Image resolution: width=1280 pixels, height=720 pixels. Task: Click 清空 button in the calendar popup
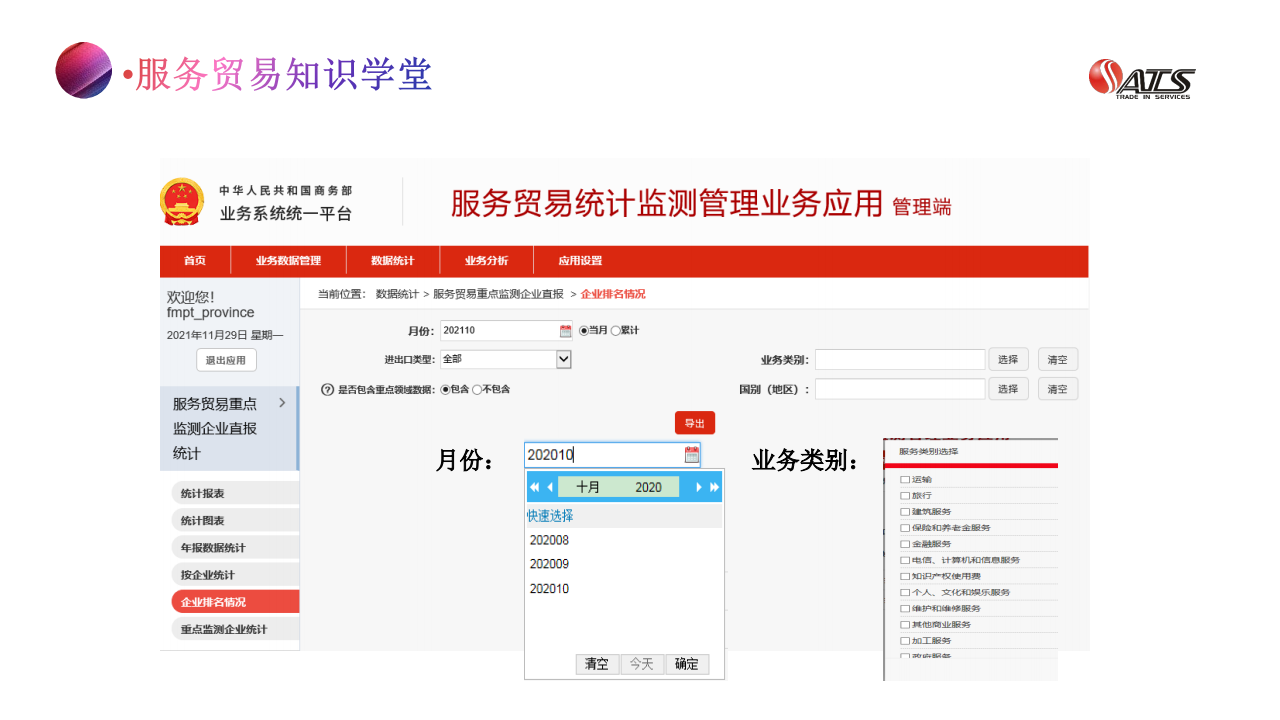597,664
